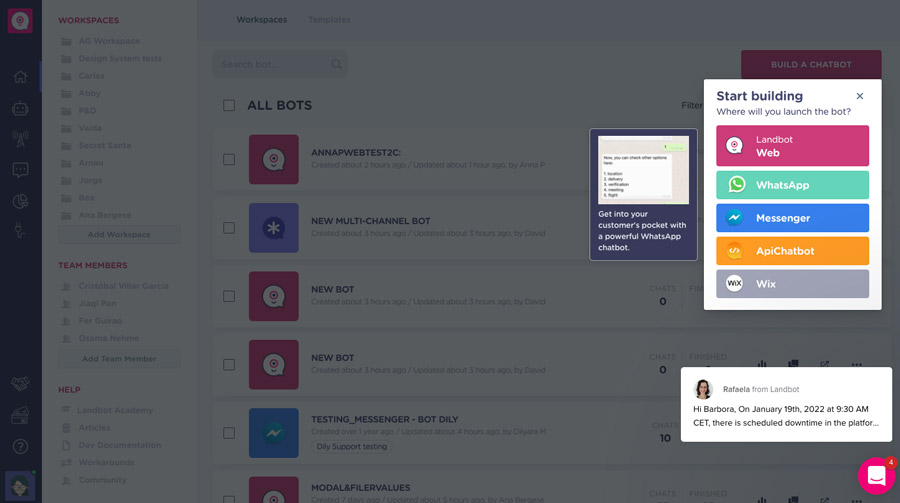Check the ANNAPWEBTEST2C bot checkbox
The height and width of the screenshot is (503, 900).
click(229, 160)
